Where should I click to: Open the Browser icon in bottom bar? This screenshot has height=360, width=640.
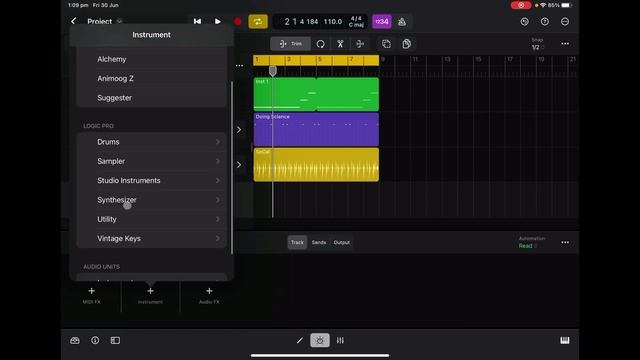coord(75,340)
